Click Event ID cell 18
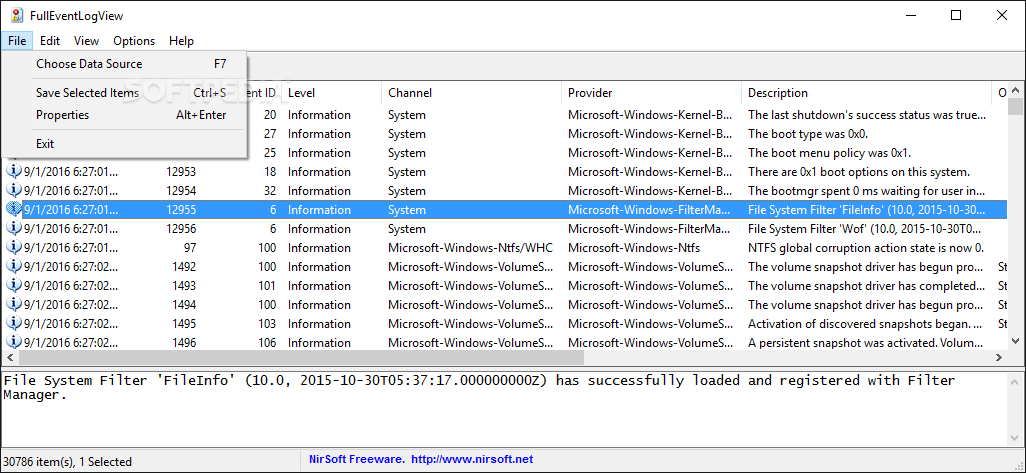Image resolution: width=1026 pixels, height=473 pixels. tap(270, 172)
